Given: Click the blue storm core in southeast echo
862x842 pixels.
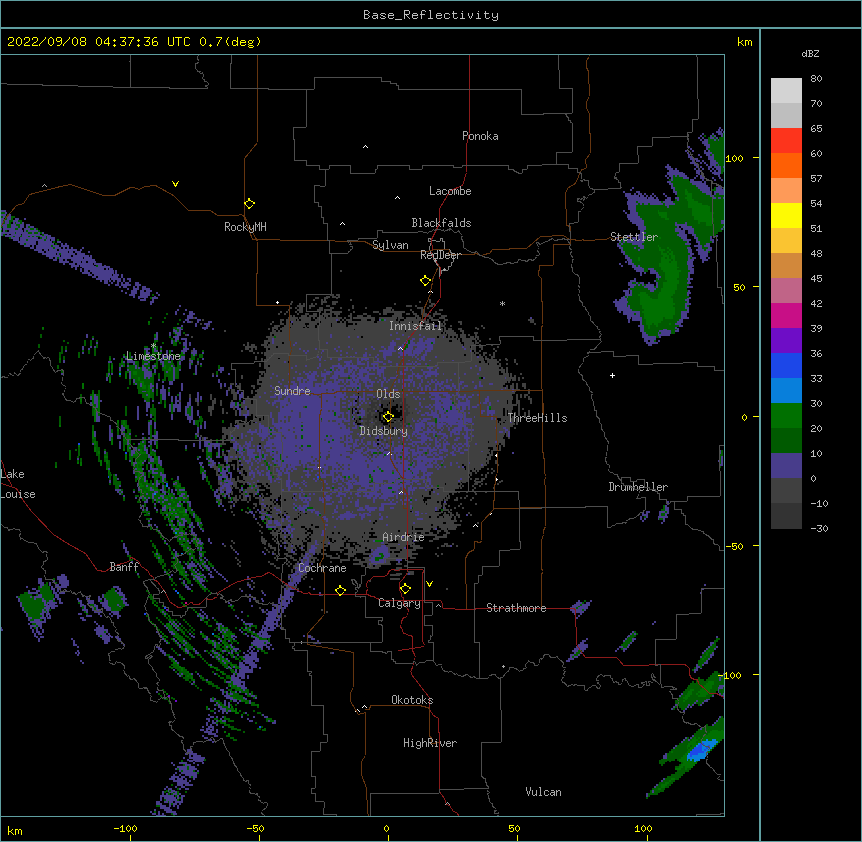Looking at the screenshot, I should click(700, 751).
